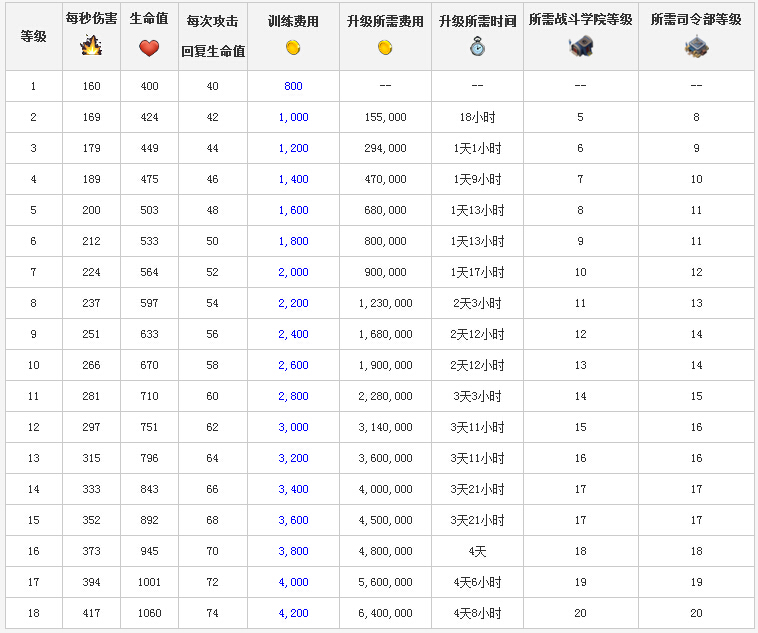Select the 等级 column header
This screenshot has width=758, height=633.
pos(33,36)
